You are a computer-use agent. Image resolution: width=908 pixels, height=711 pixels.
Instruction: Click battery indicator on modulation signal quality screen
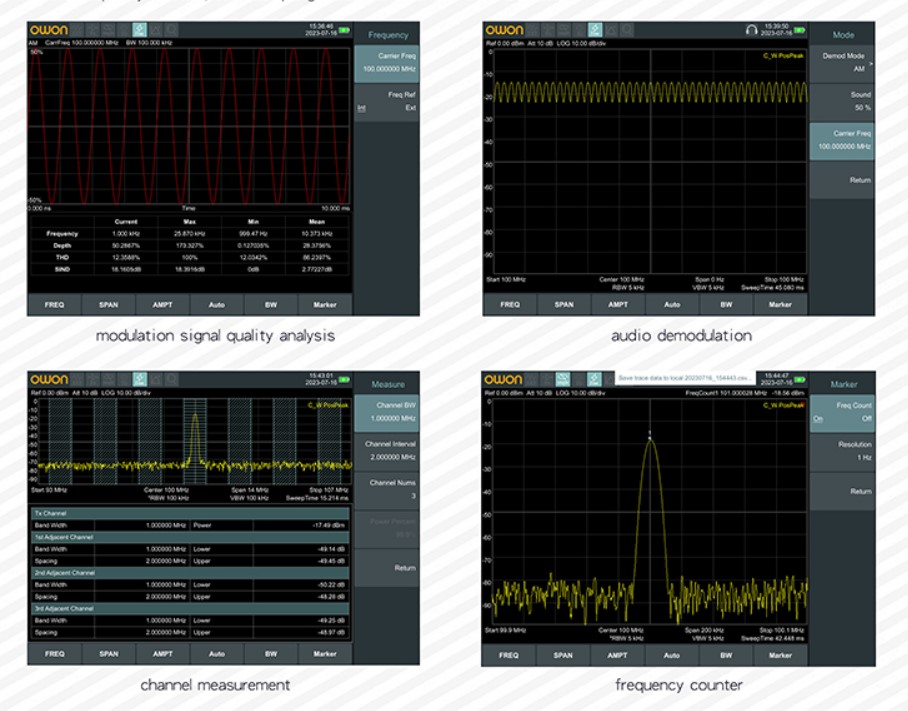click(x=344, y=30)
